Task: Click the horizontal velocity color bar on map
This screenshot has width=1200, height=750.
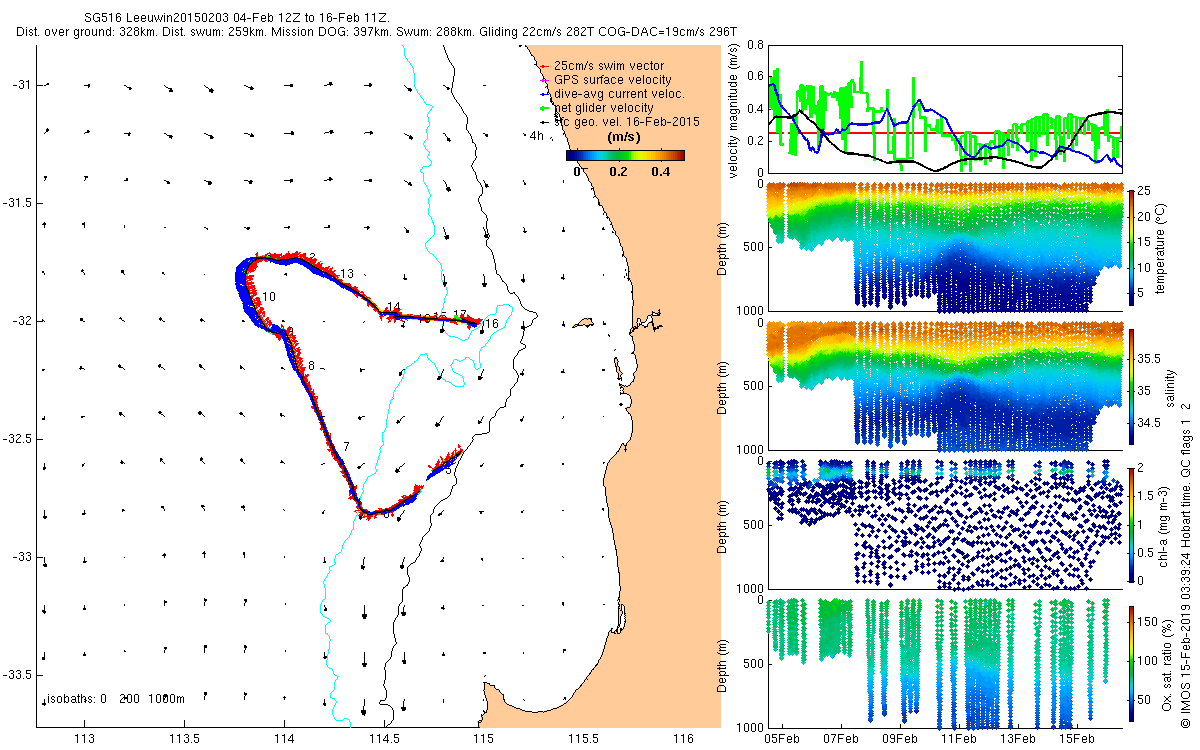Action: point(625,155)
